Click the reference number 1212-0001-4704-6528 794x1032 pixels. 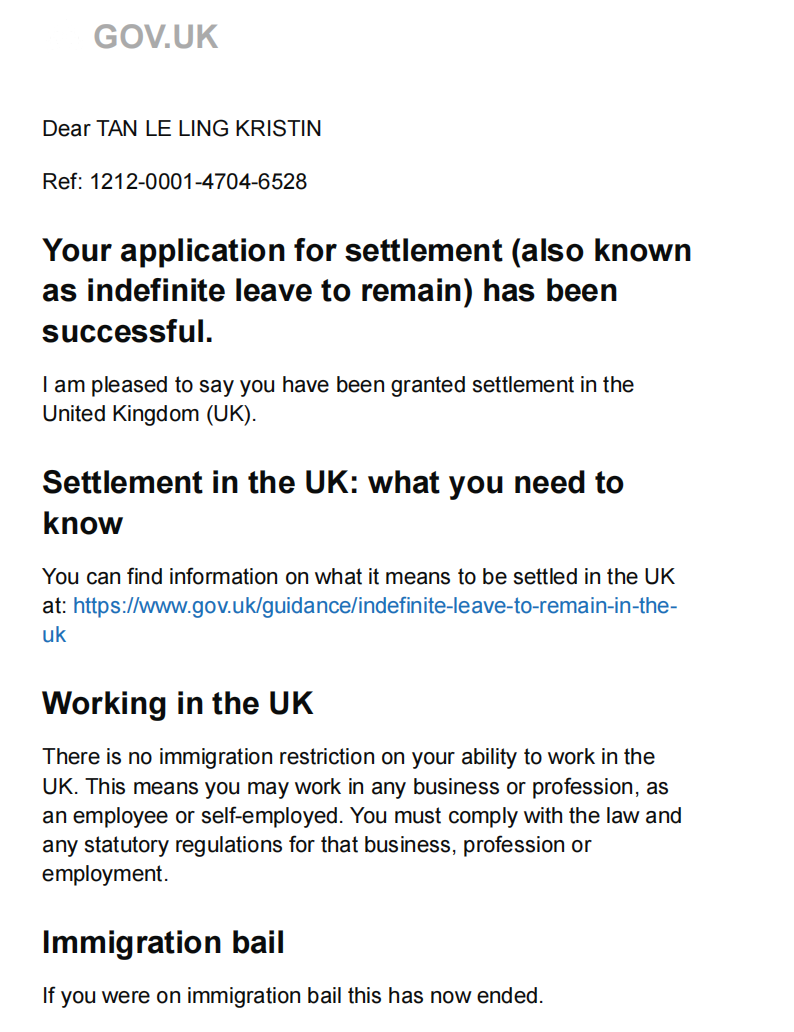click(198, 182)
